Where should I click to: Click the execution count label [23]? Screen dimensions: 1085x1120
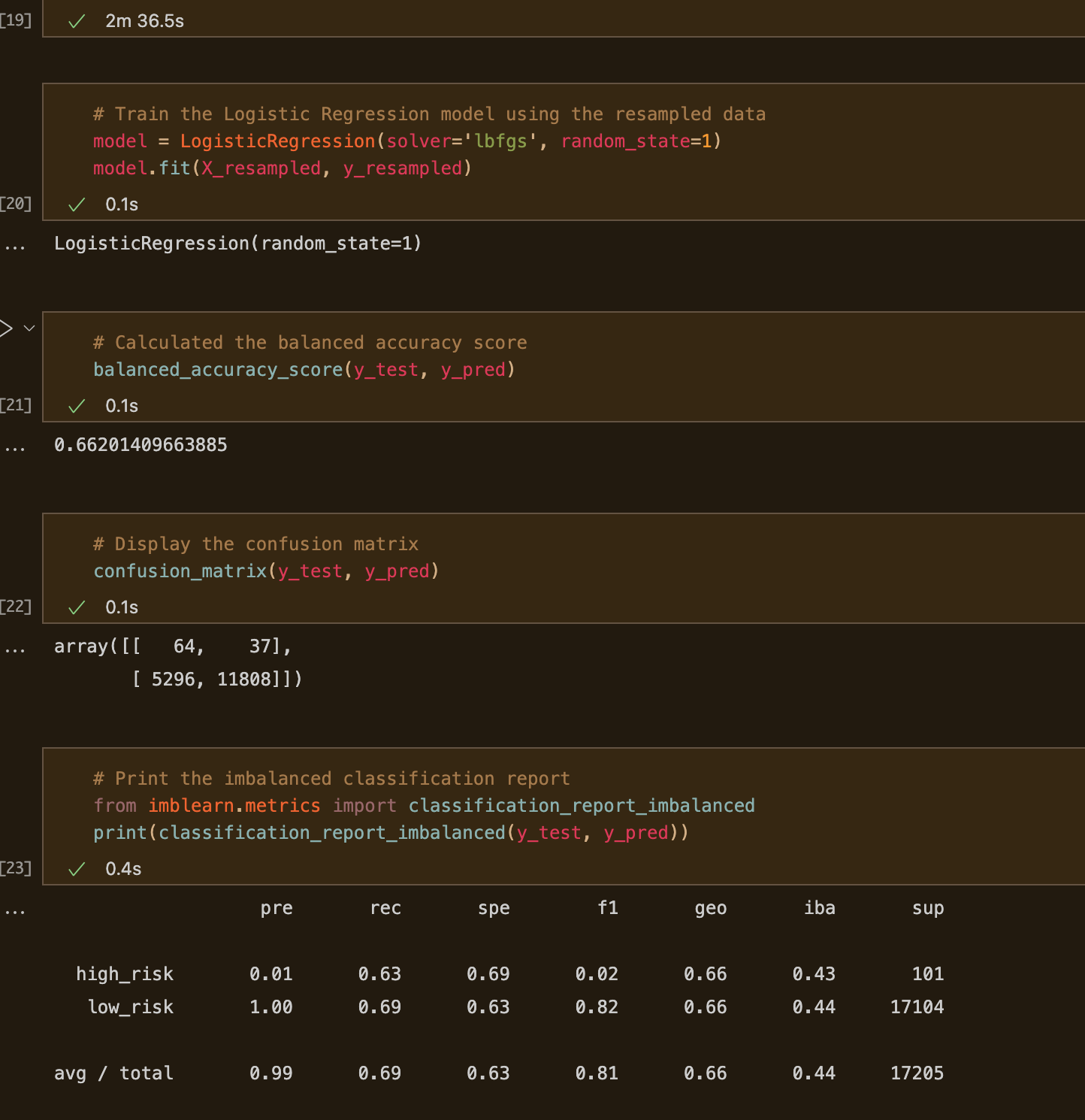(16, 868)
